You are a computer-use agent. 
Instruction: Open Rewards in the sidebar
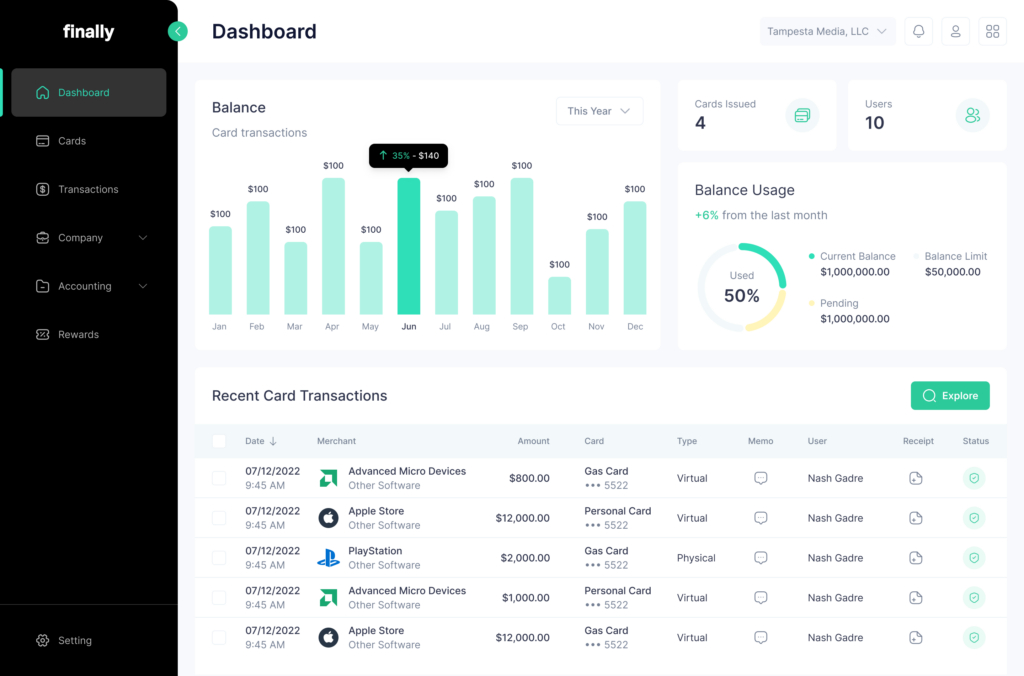(x=78, y=334)
